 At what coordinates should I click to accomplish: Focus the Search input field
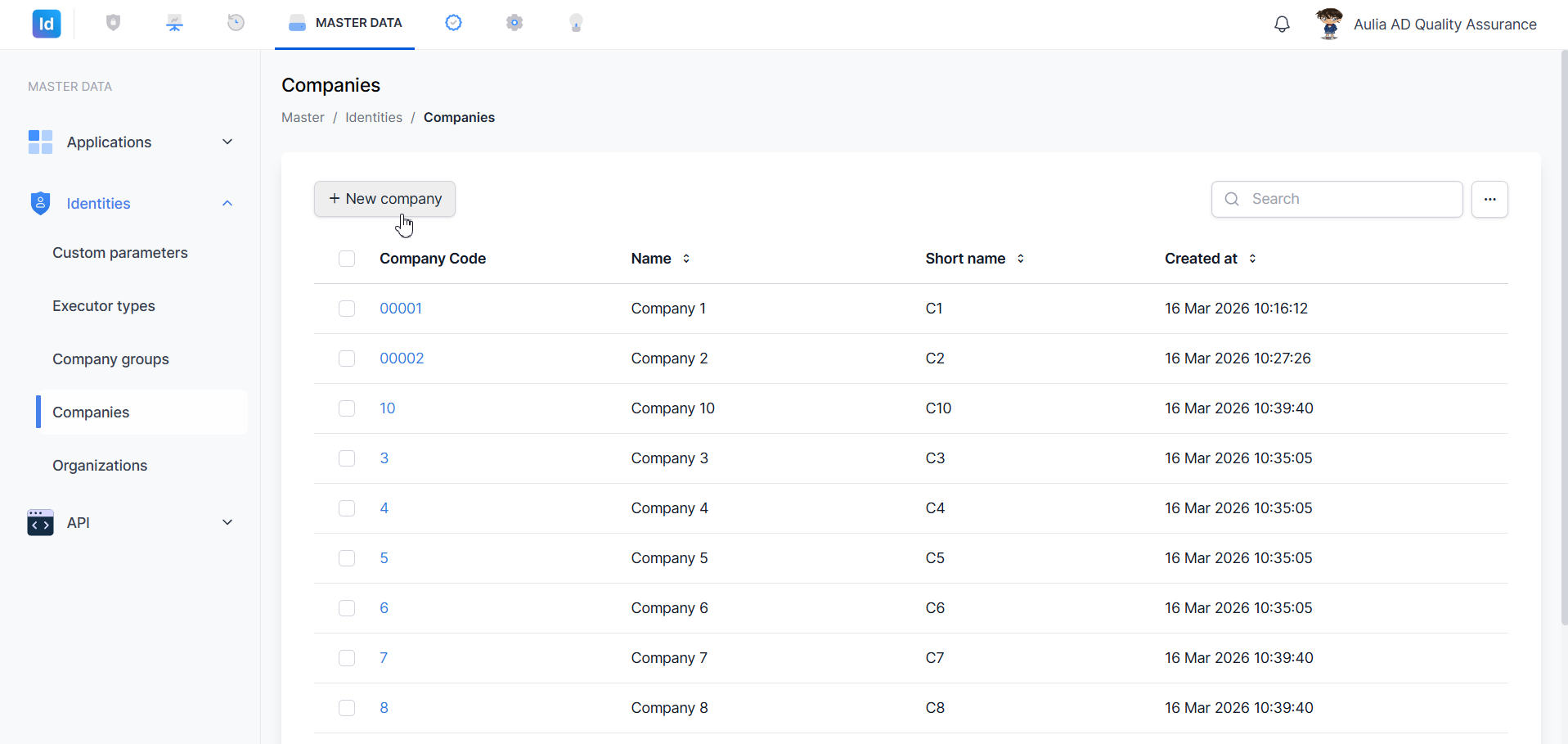click(1337, 199)
